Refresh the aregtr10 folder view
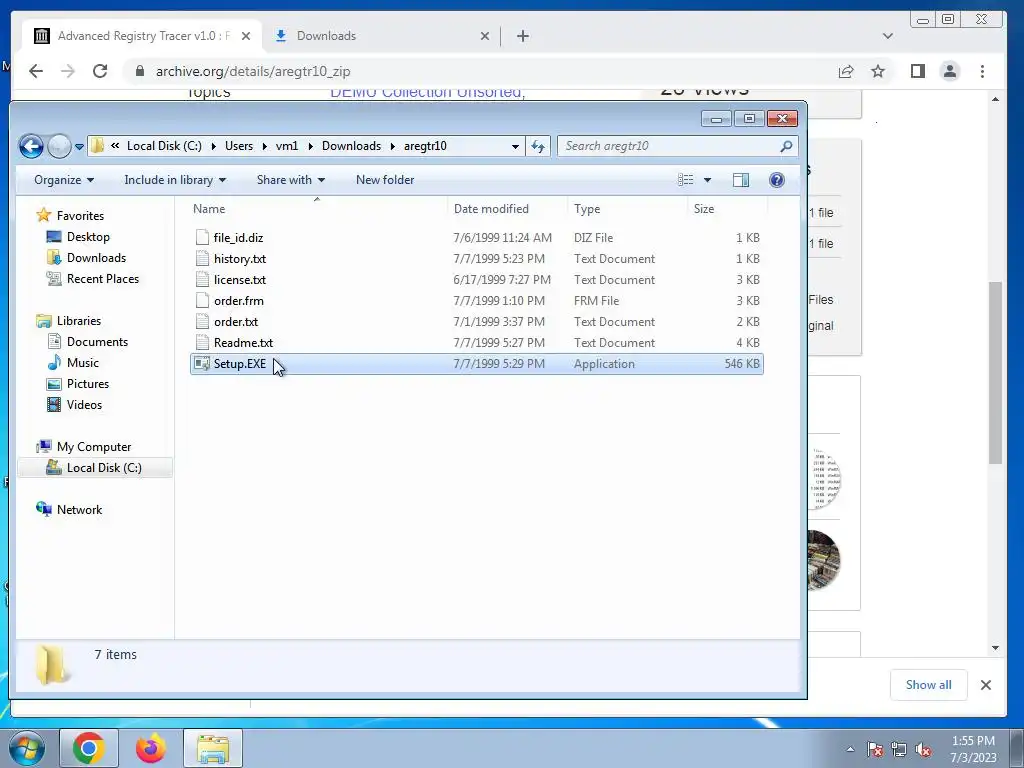This screenshot has height=768, width=1024. click(x=538, y=146)
